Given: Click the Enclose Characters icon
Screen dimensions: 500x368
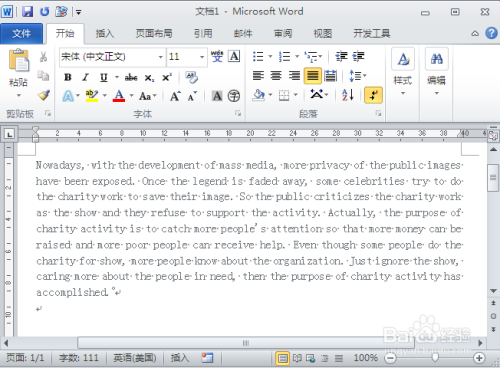Looking at the screenshot, I should click(x=234, y=96).
